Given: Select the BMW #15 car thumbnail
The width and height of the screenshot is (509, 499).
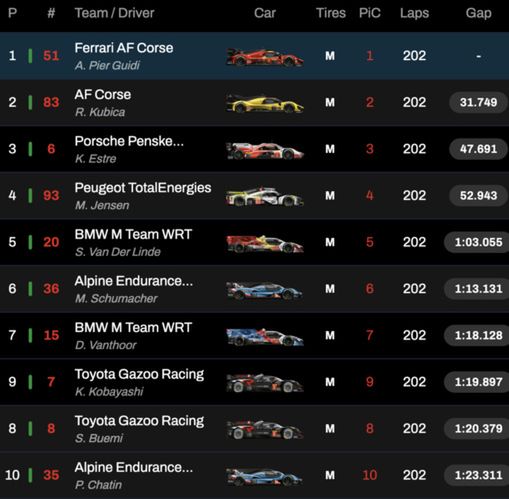Looking at the screenshot, I should tap(265, 337).
